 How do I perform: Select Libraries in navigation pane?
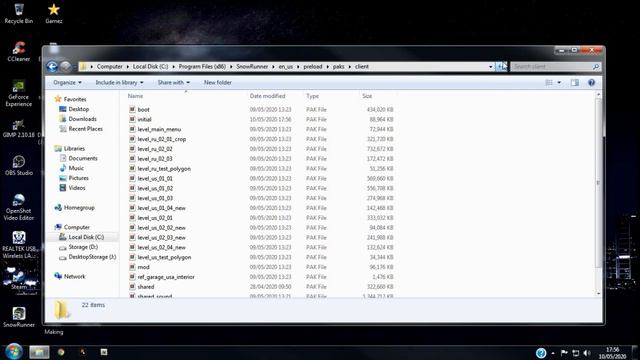[x=69, y=149]
